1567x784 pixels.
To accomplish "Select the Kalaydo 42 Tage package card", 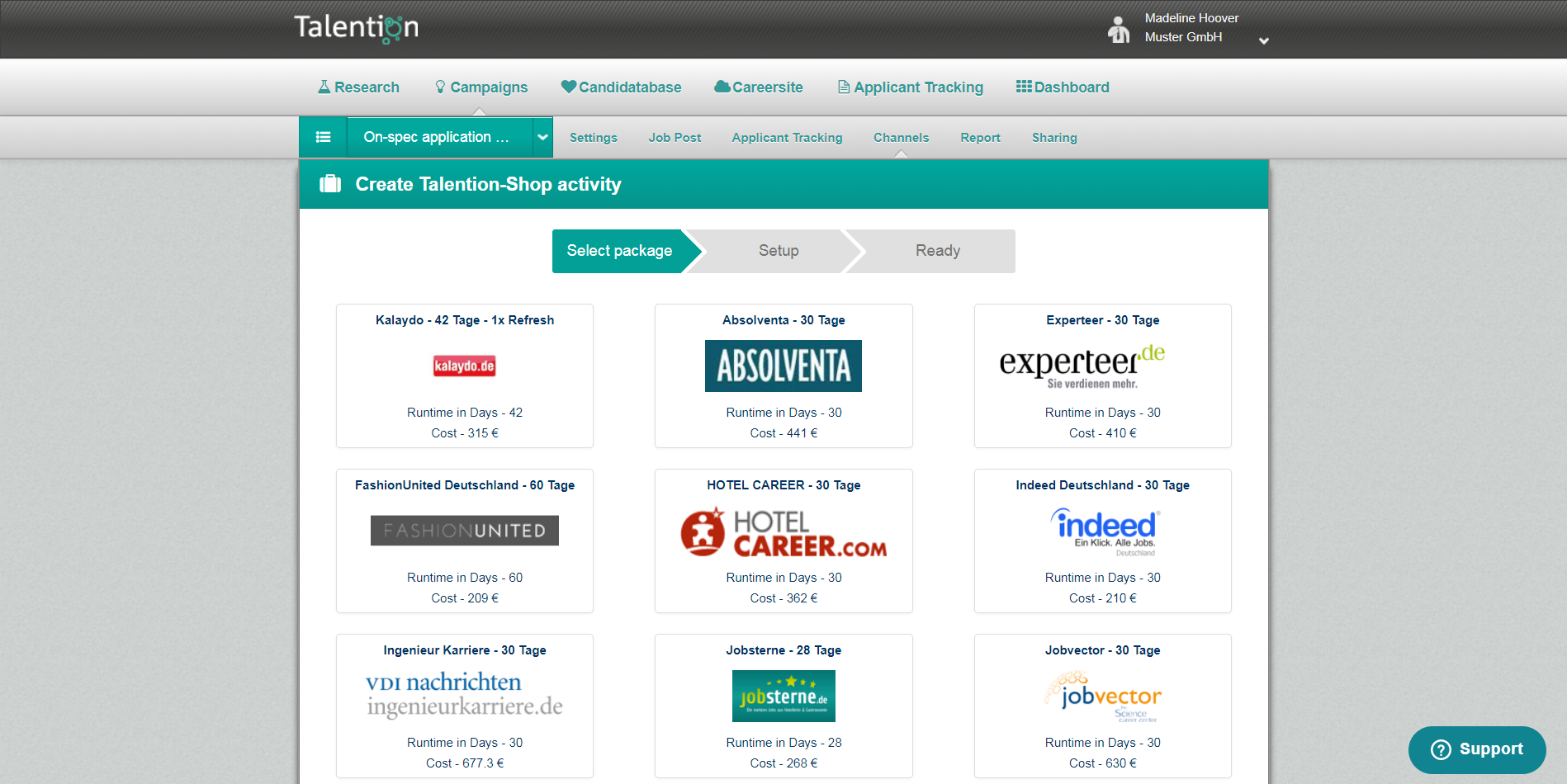I will tap(465, 375).
